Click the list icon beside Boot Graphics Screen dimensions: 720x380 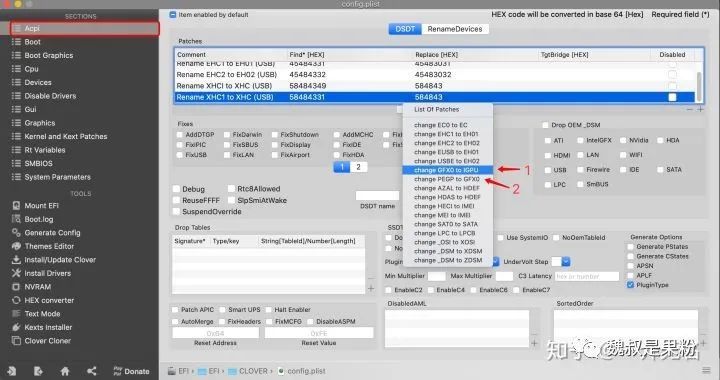(x=16, y=55)
